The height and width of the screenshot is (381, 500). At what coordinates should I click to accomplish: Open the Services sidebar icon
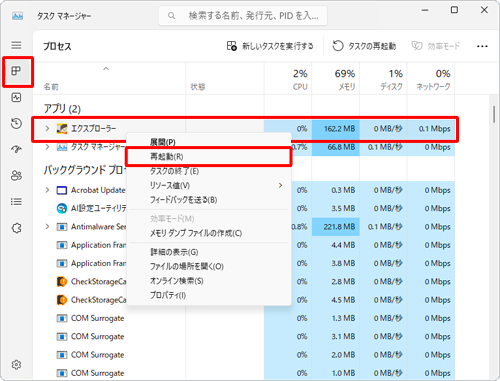[16, 228]
